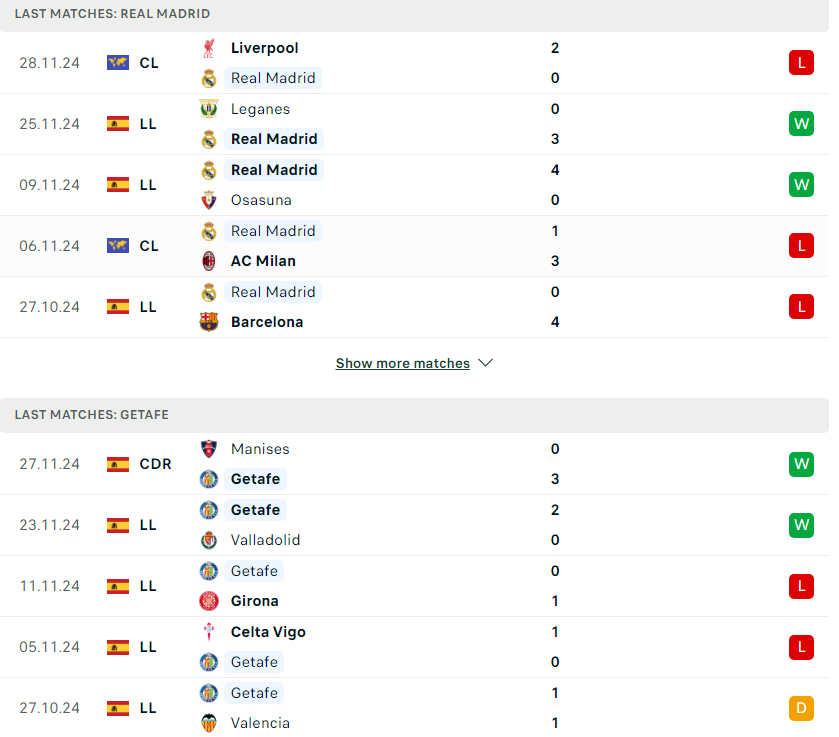Expand the Show more matches chevron
839x737 pixels.
pos(485,363)
